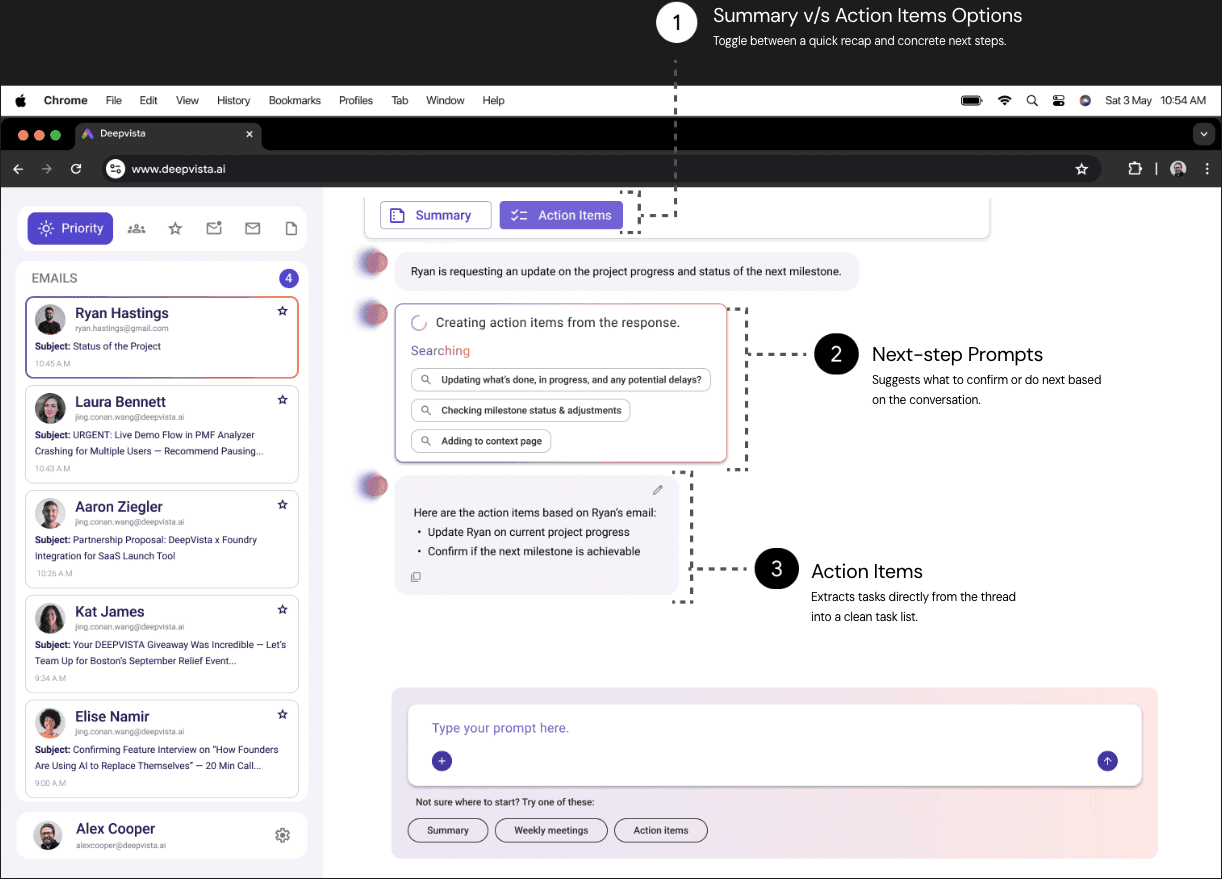This screenshot has height=879, width=1222.
Task: Star the Kat James email
Action: (x=282, y=610)
